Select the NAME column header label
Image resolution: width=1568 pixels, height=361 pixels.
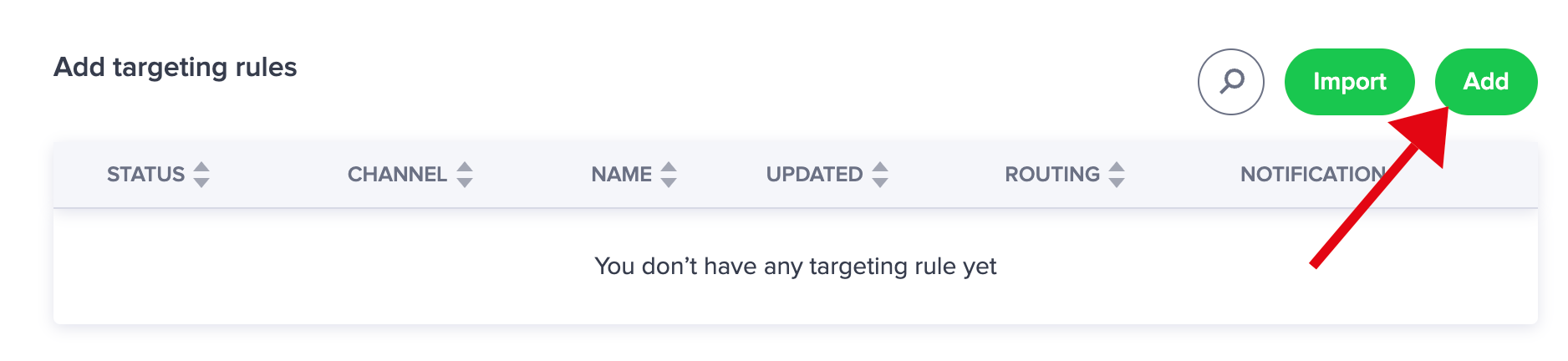621,175
